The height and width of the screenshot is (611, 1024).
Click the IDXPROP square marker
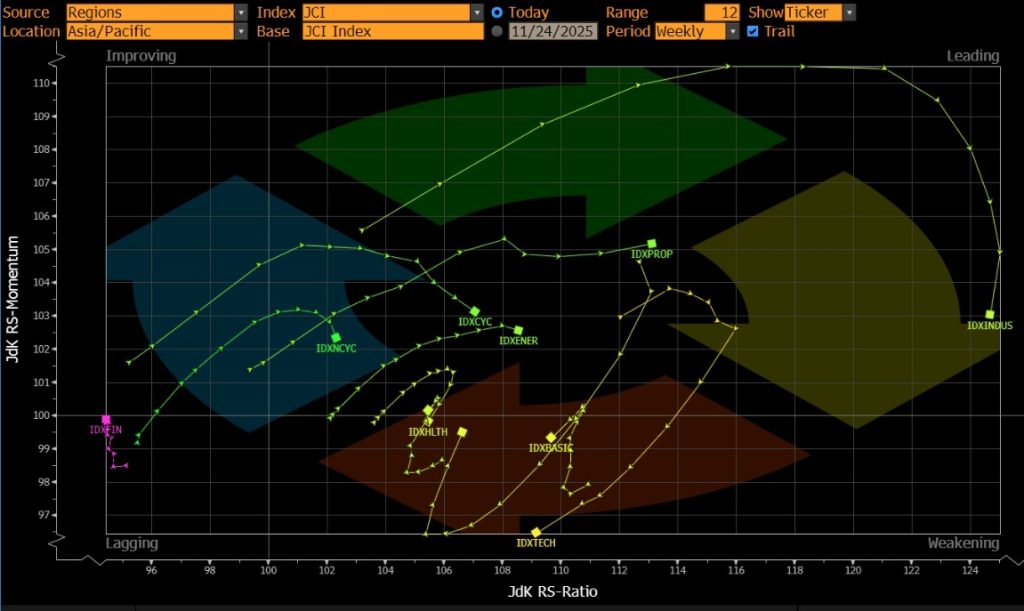652,243
